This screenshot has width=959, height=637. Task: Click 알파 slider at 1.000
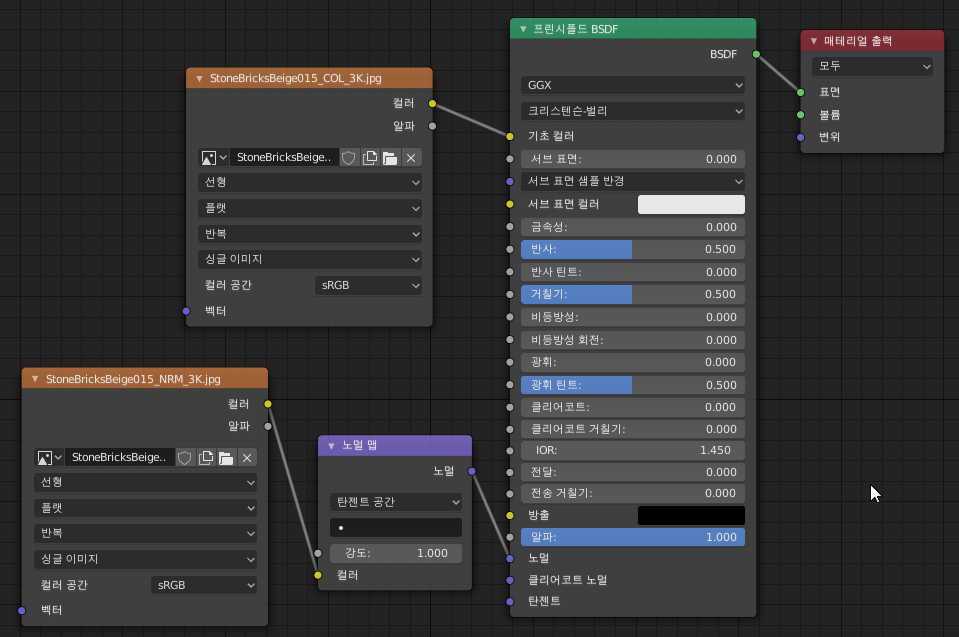633,537
